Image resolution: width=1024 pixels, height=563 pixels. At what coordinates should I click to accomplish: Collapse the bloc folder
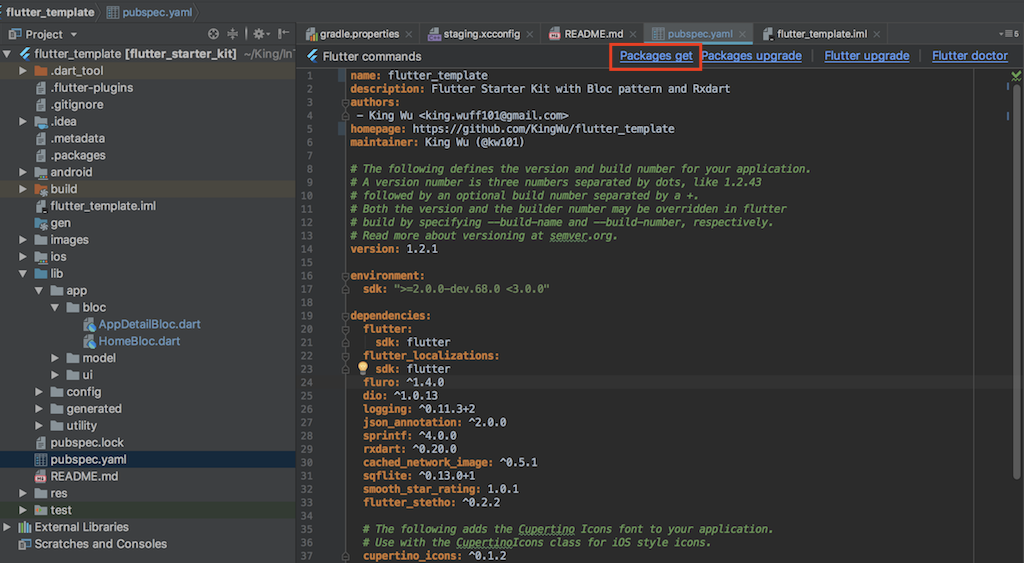55,308
